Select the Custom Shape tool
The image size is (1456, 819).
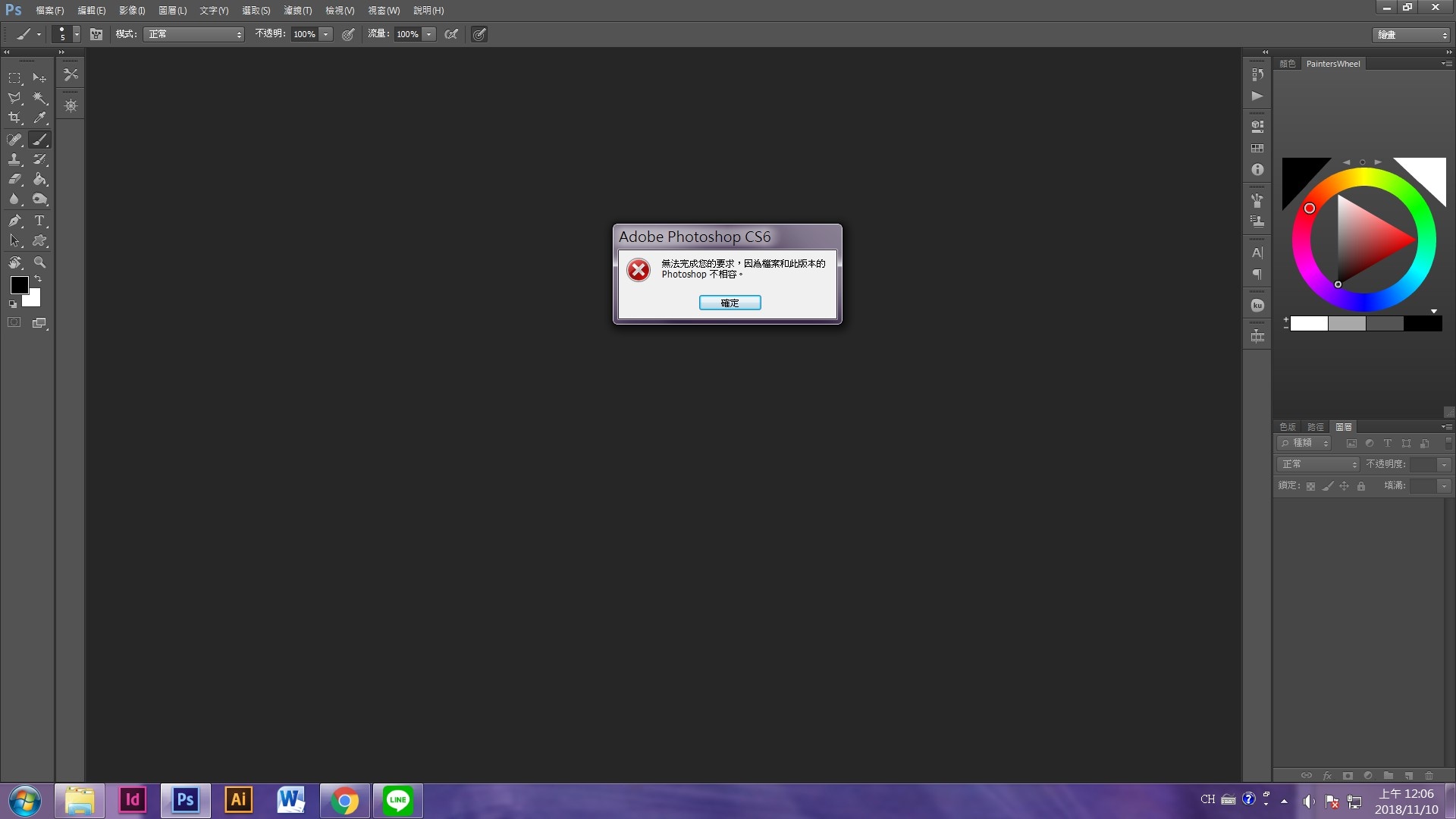click(39, 240)
